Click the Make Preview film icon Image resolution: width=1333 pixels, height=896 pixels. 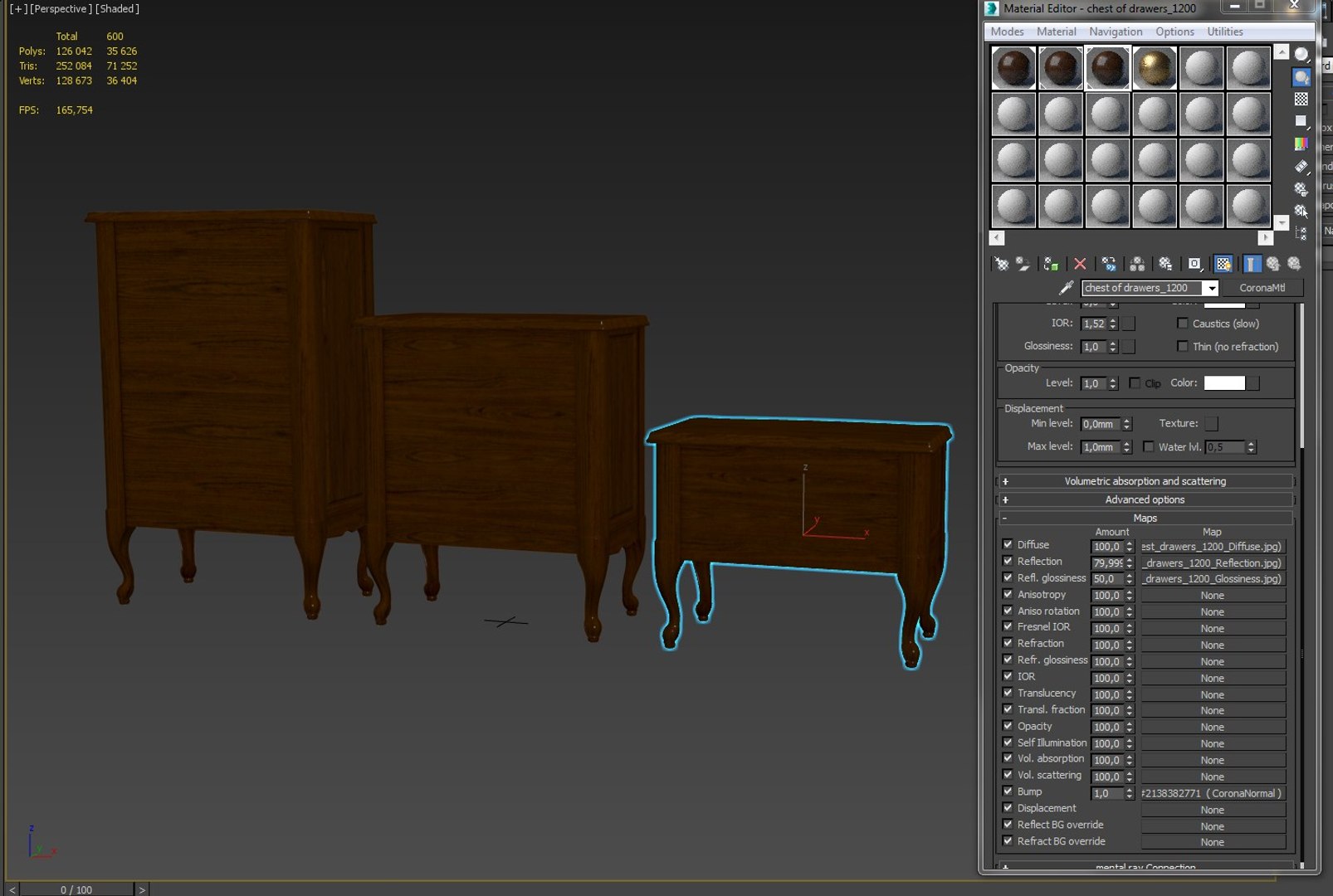[x=1301, y=167]
